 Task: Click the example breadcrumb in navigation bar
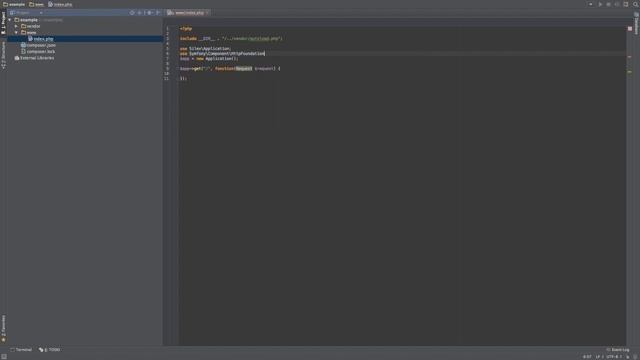click(x=14, y=4)
